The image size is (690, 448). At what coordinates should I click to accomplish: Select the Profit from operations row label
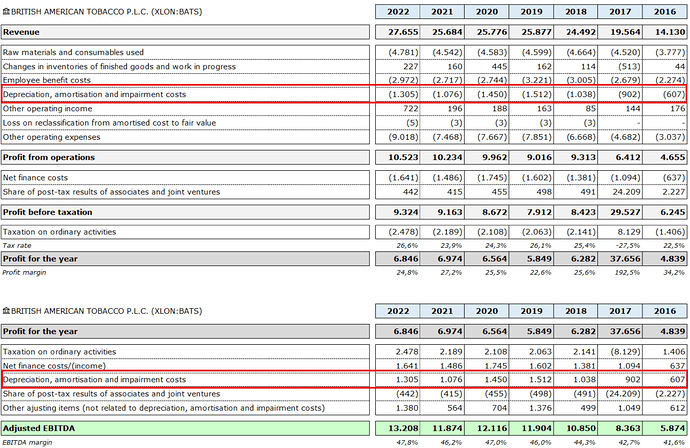coord(49,158)
